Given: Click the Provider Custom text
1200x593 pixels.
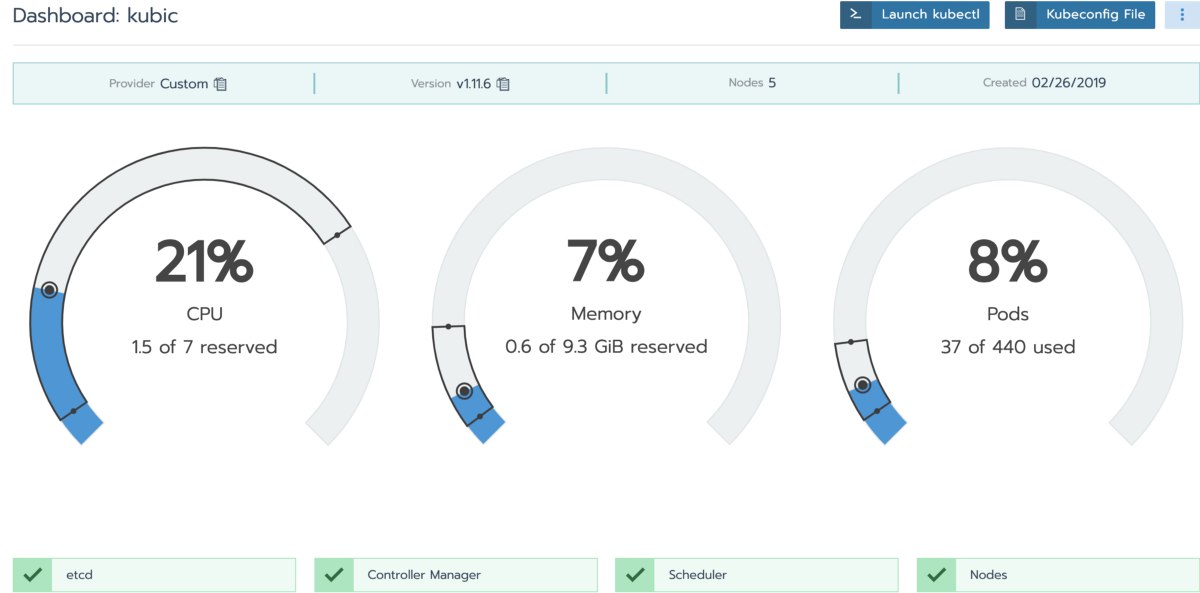Looking at the screenshot, I should (x=158, y=84).
